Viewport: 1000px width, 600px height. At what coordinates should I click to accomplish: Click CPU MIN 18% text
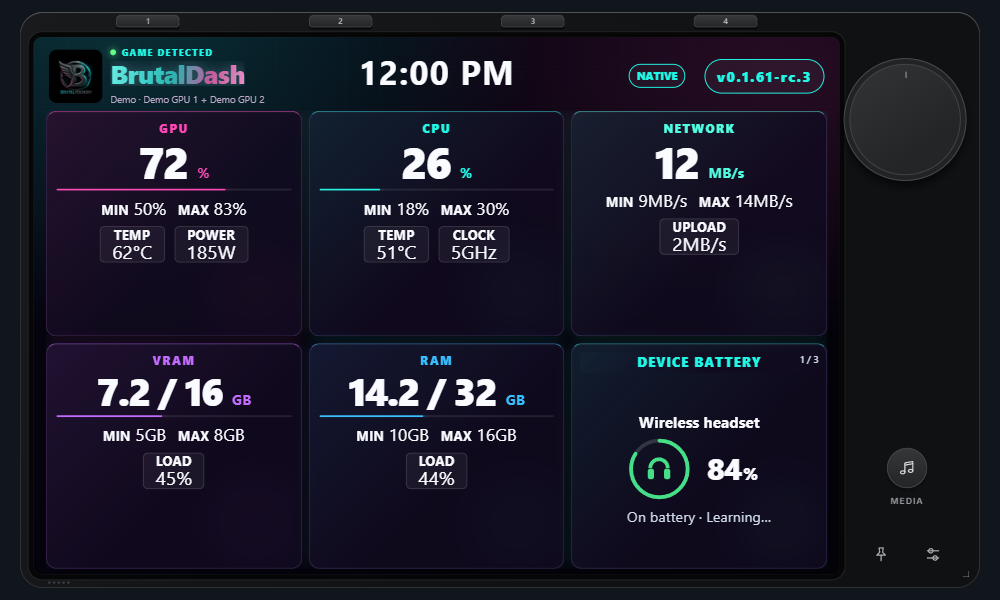click(x=397, y=209)
